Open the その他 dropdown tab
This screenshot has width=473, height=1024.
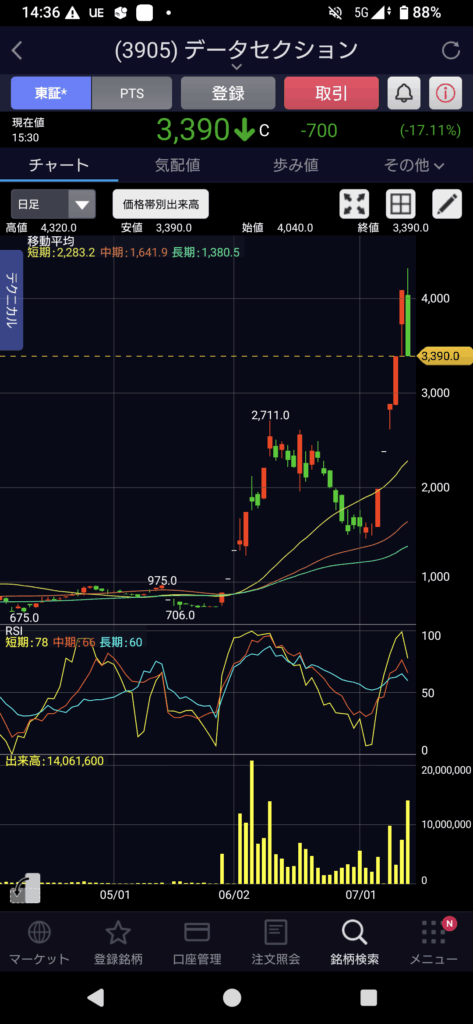pos(414,165)
